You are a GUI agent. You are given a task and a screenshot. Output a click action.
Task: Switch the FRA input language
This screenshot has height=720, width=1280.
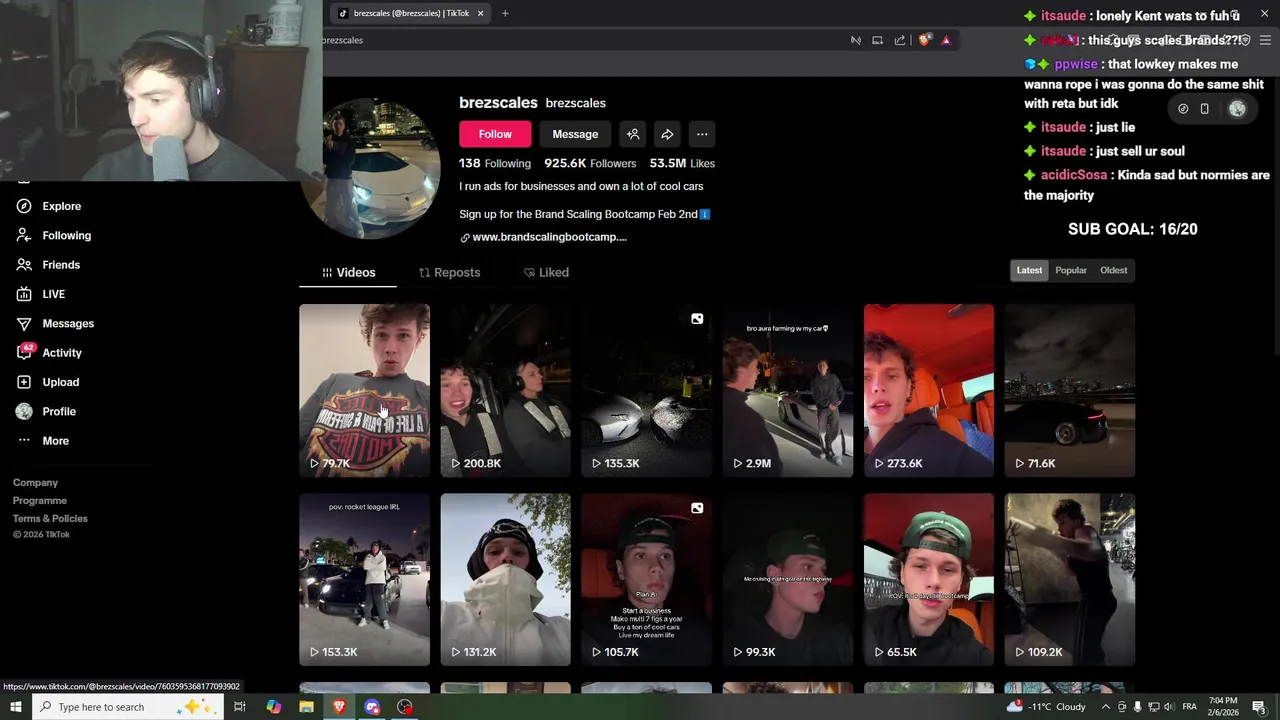pos(1190,707)
